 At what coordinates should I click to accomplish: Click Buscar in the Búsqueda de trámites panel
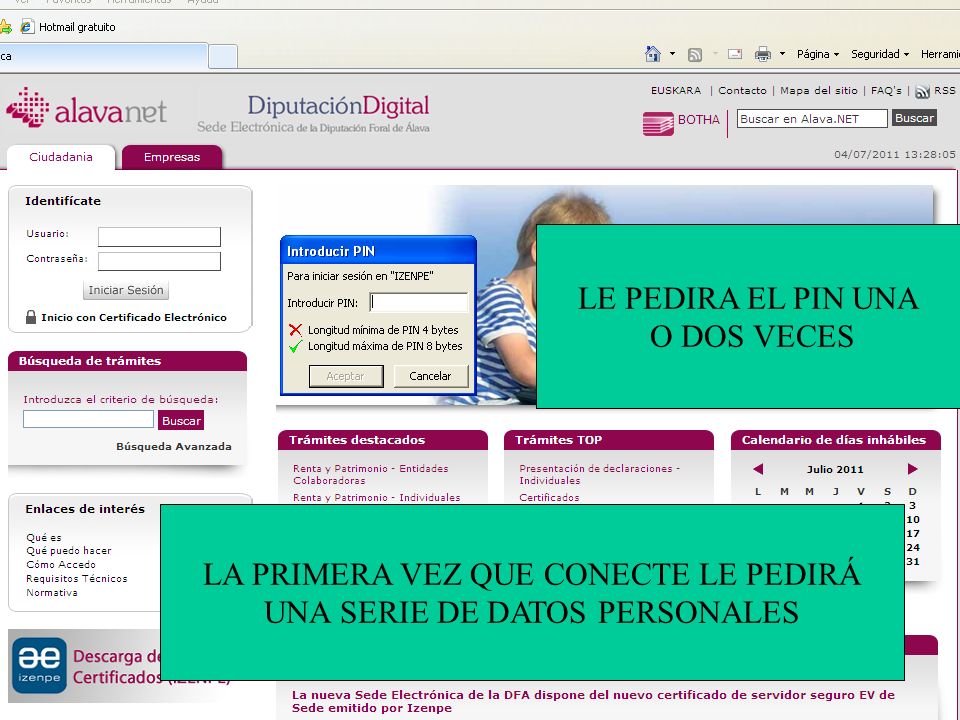[x=181, y=421]
